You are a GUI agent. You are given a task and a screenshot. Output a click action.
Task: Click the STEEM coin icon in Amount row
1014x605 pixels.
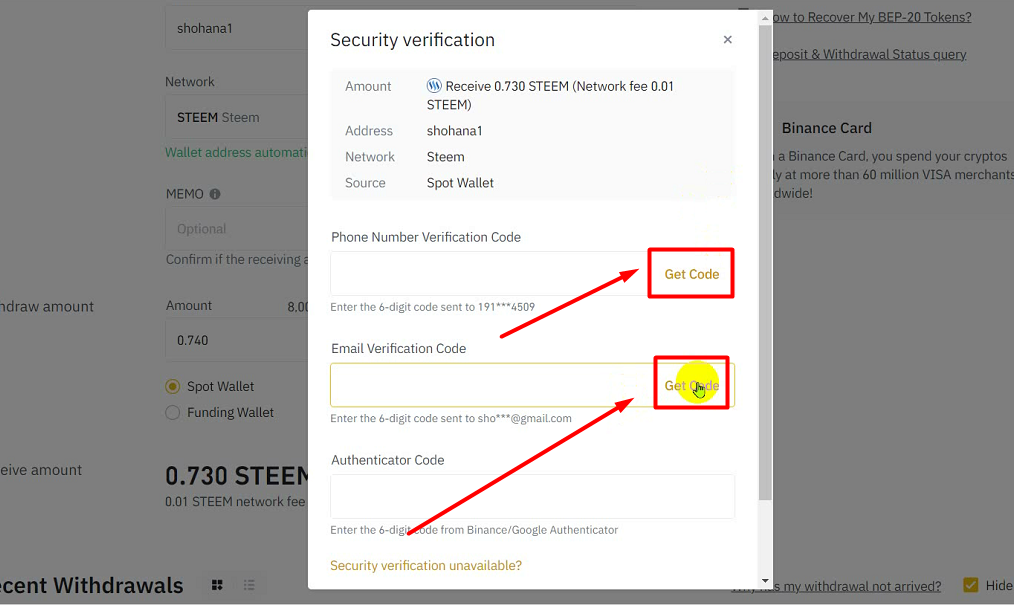tap(434, 86)
